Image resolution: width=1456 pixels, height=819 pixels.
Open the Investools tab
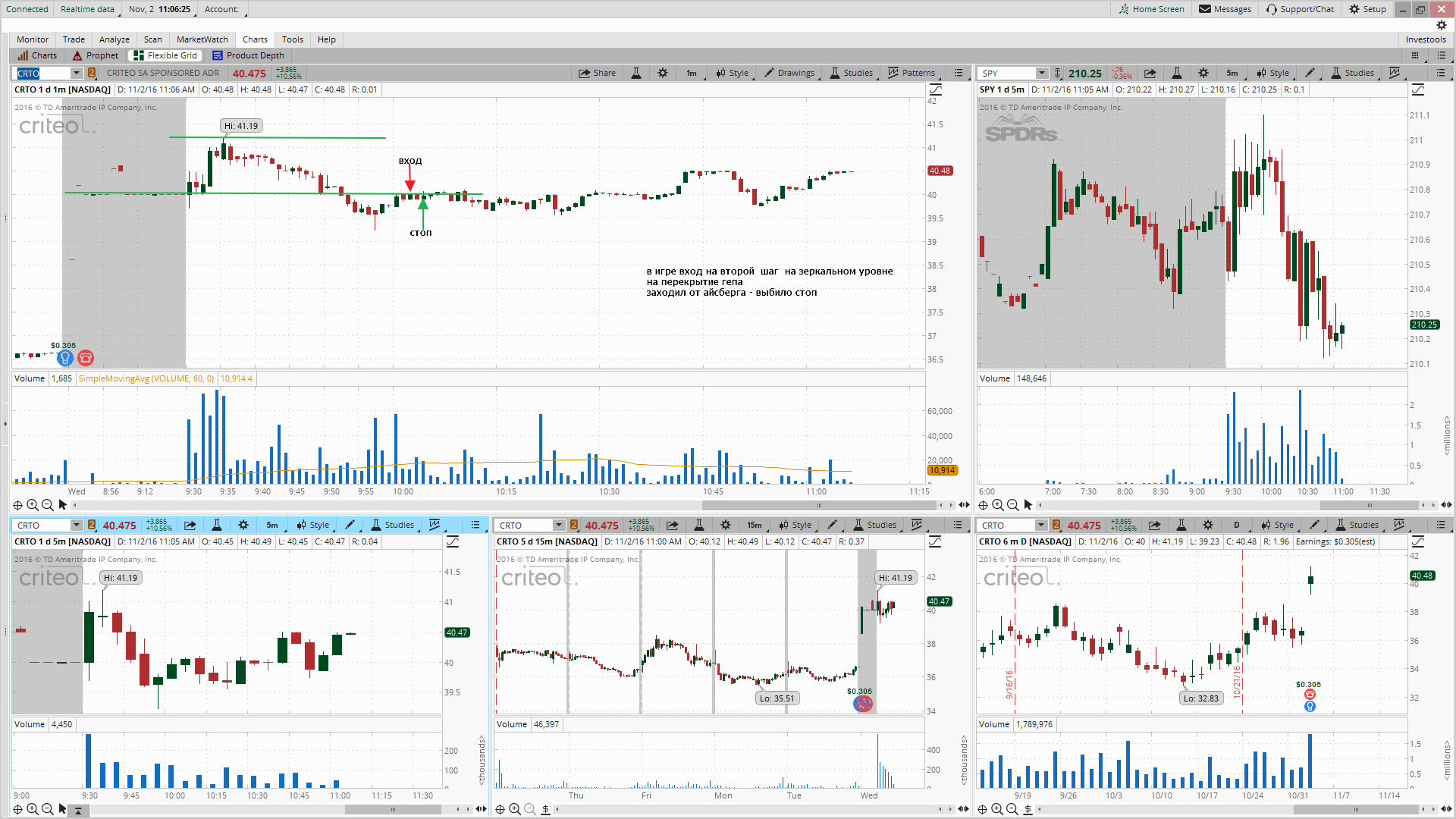click(x=1426, y=39)
